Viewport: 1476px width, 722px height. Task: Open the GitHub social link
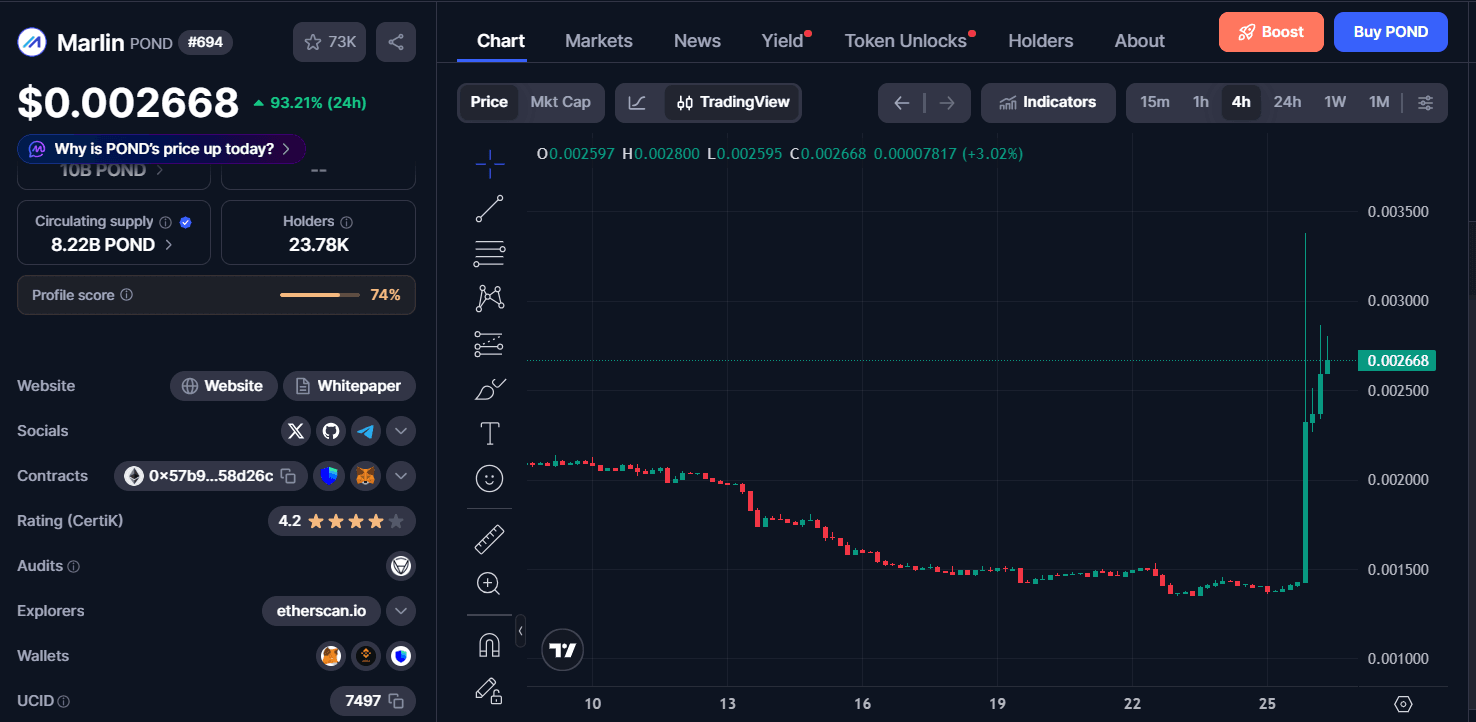click(x=331, y=431)
